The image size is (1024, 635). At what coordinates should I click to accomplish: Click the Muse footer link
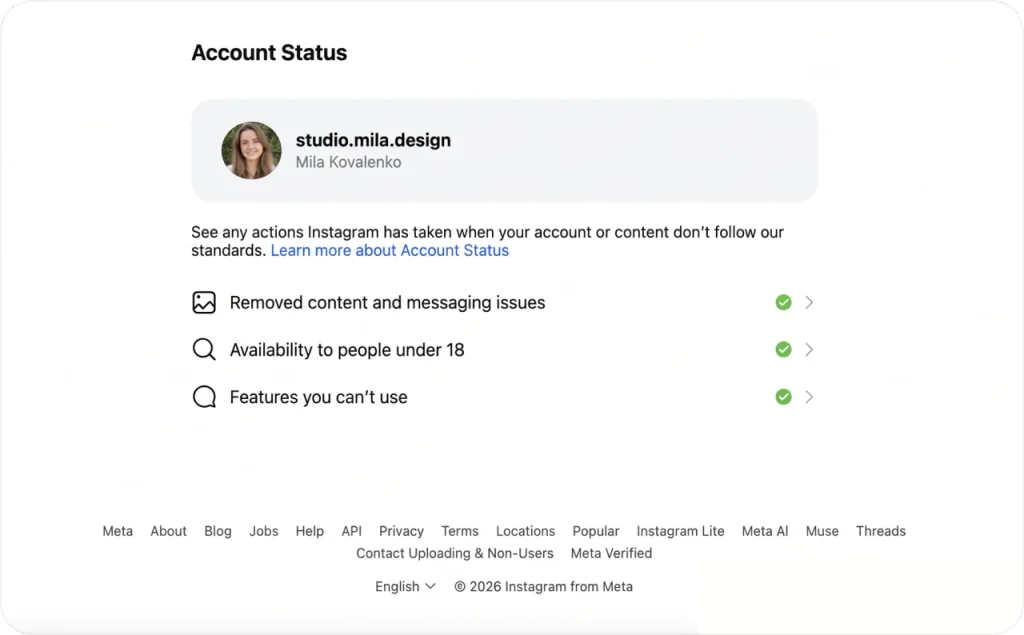[822, 531]
